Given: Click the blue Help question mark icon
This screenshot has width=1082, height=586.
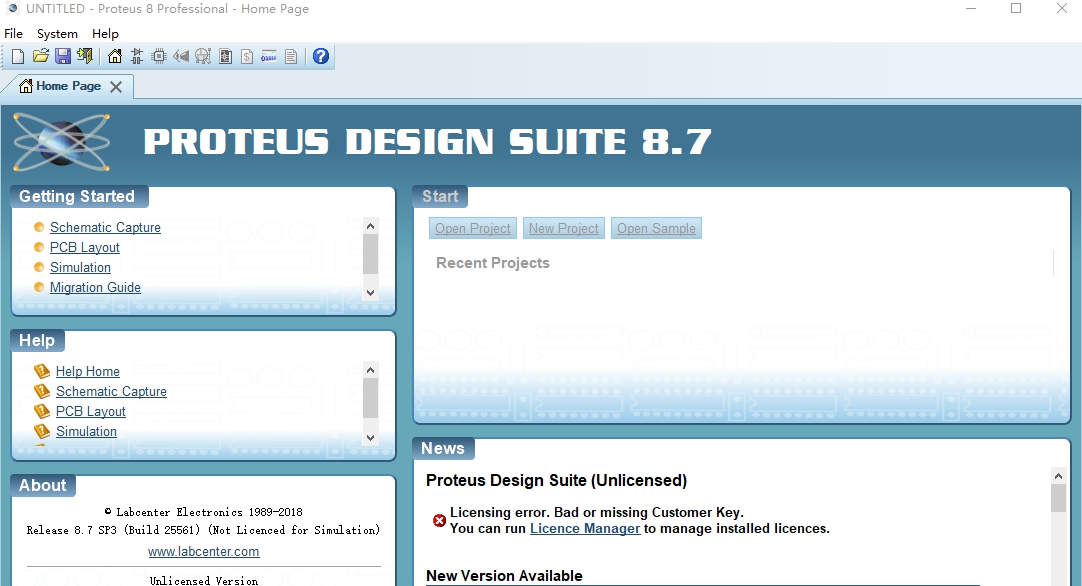Looking at the screenshot, I should pos(320,56).
